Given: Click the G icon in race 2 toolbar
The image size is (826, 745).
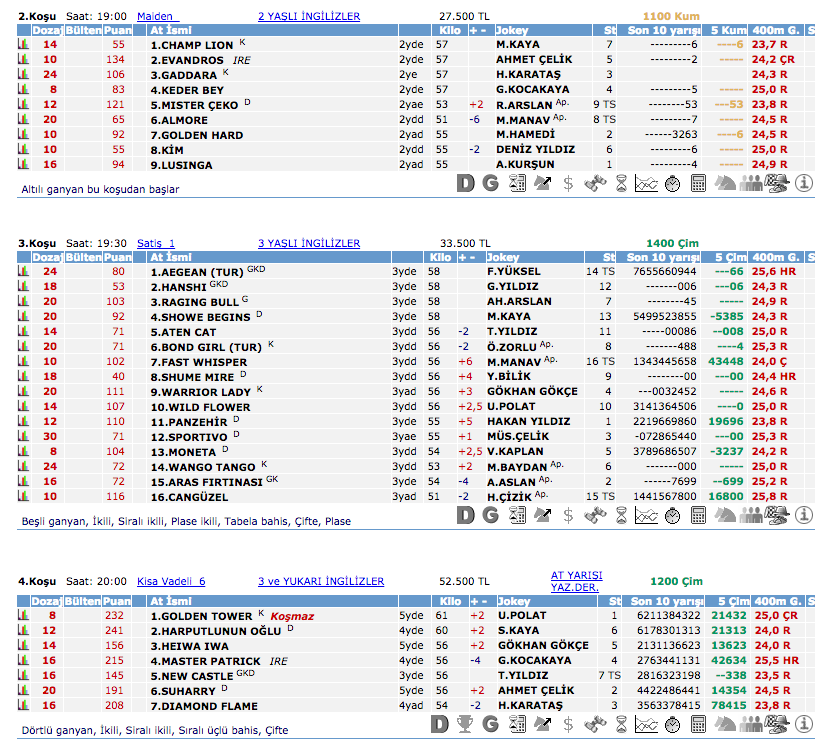Looking at the screenshot, I should tap(490, 183).
